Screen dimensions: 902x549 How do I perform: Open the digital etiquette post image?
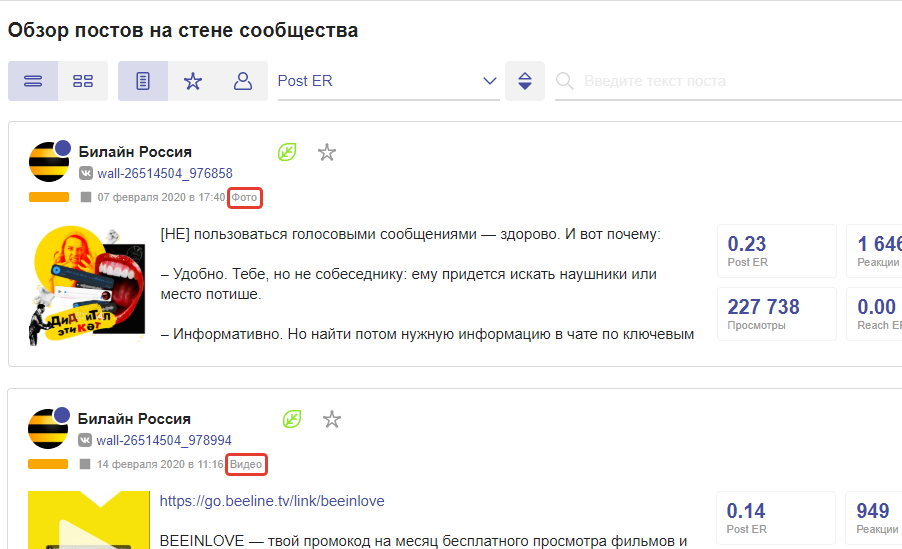86,285
